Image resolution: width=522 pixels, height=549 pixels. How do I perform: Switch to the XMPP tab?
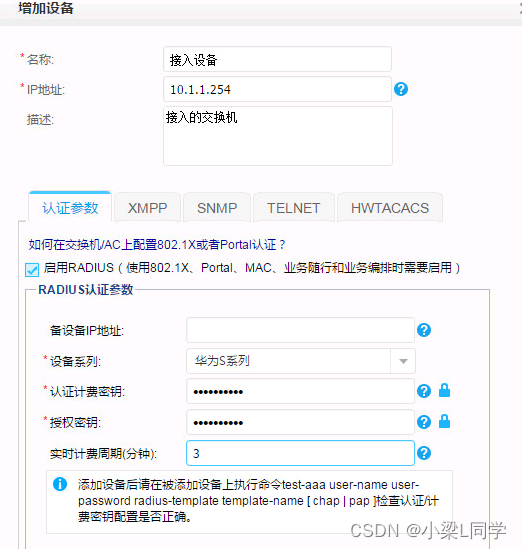[x=147, y=208]
